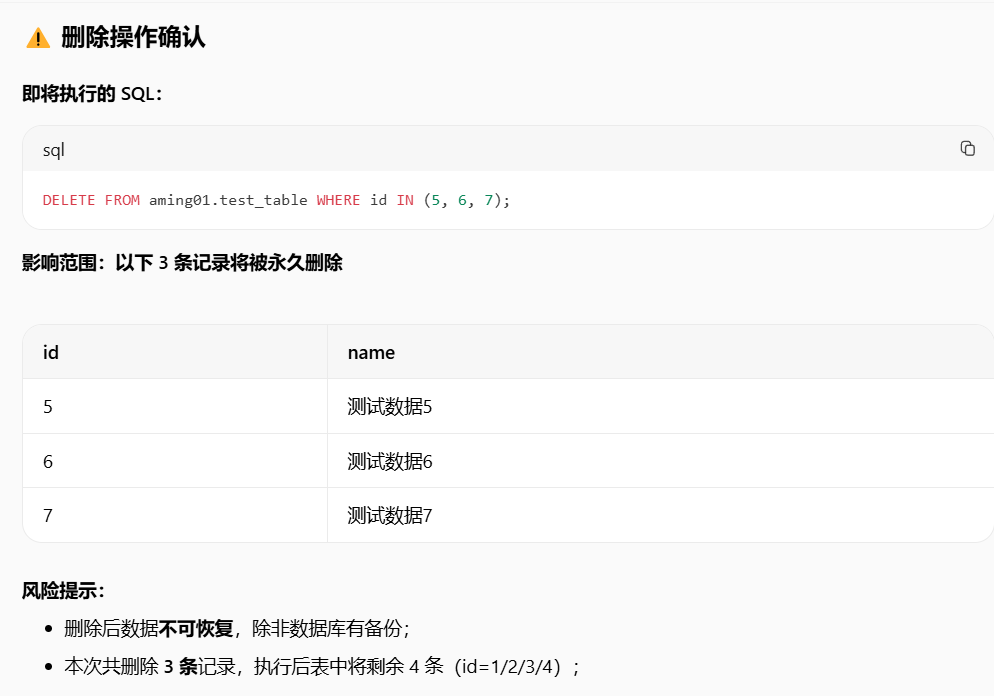The width and height of the screenshot is (994, 696).
Task: Click the '(id=1/2/3/4)' remaining ids text
Action: (x=507, y=666)
